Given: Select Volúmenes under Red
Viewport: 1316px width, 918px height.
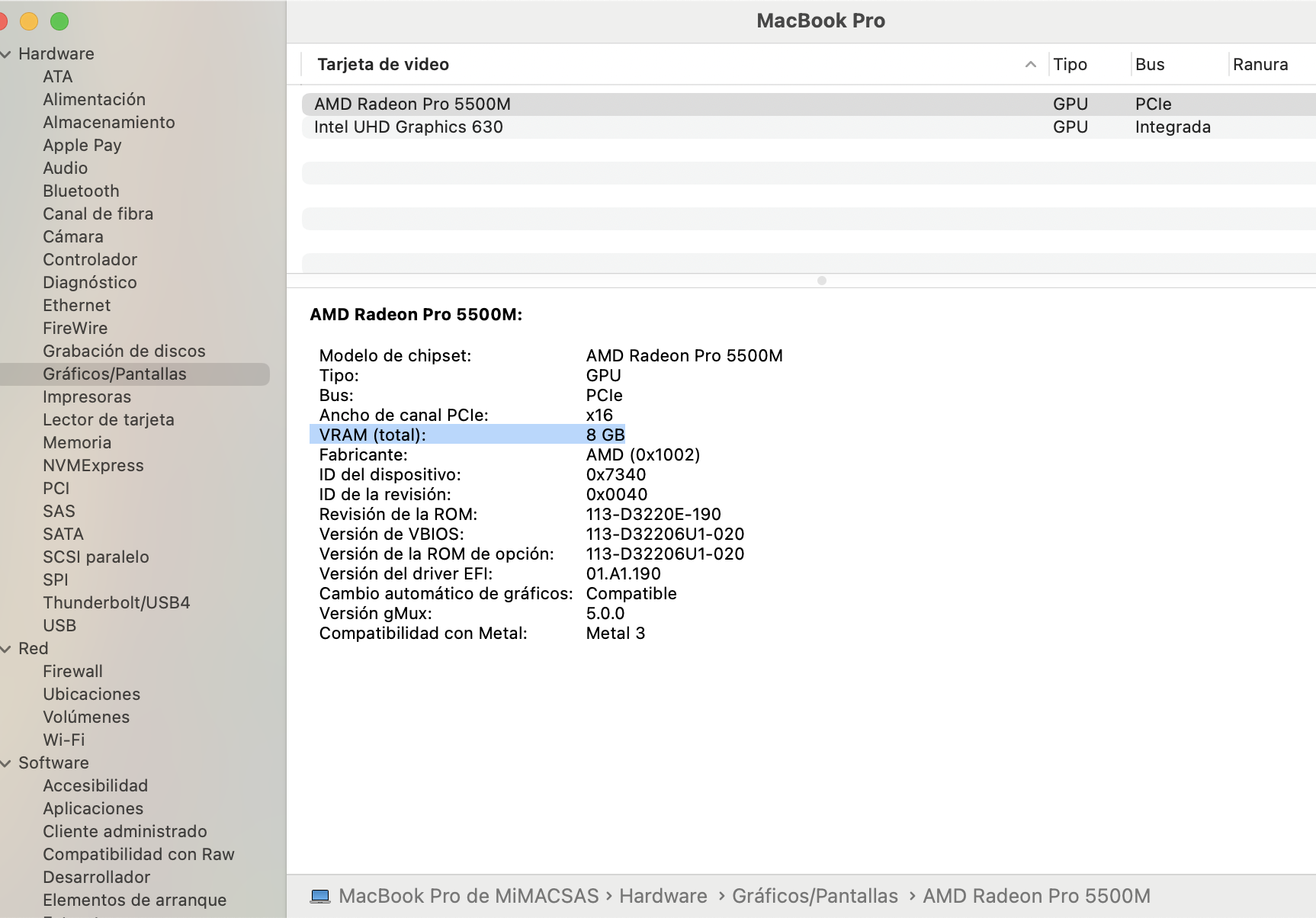Looking at the screenshot, I should 86,717.
